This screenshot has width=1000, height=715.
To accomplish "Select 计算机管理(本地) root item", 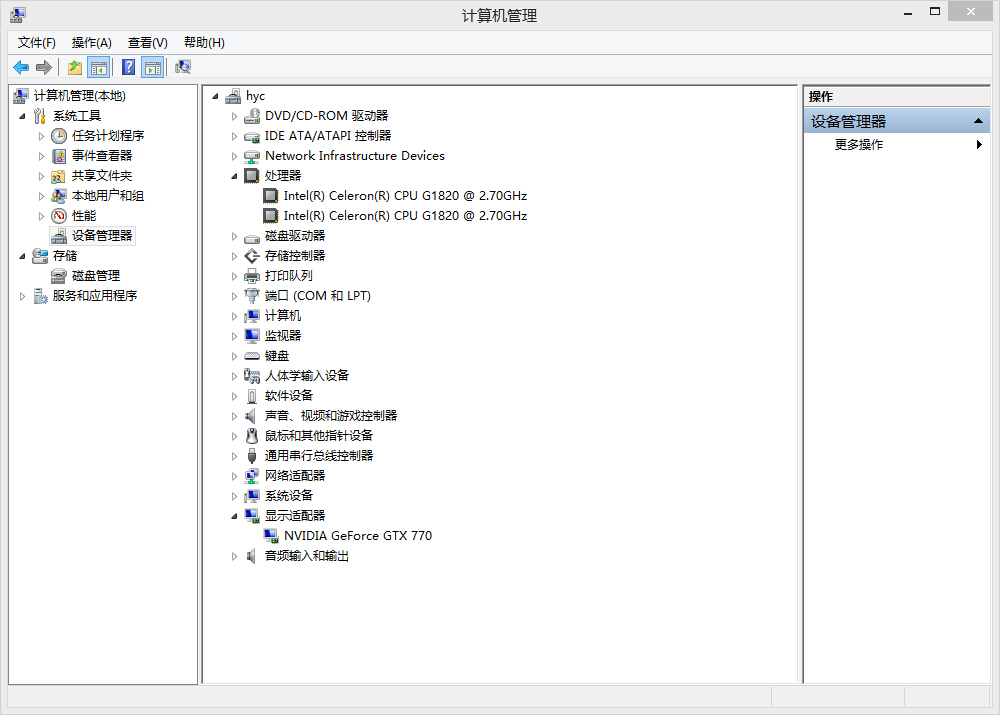I will (80, 96).
